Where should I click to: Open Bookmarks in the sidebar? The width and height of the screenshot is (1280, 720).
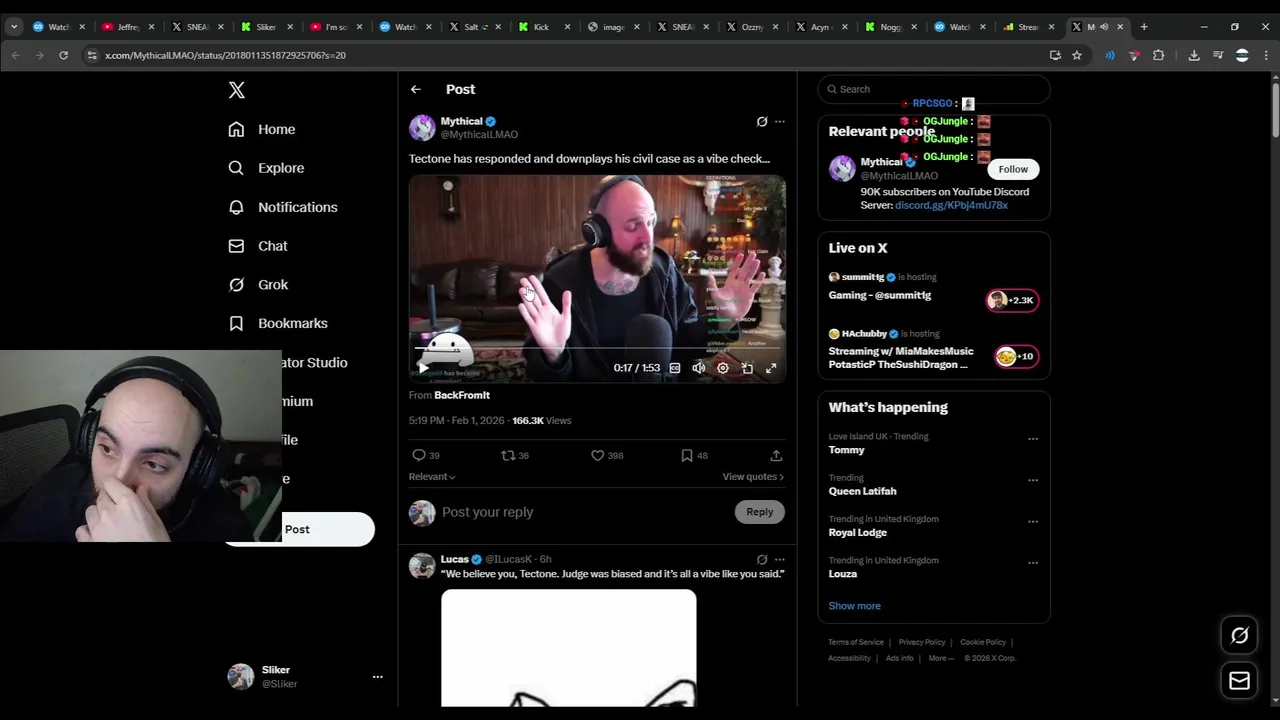click(278, 323)
